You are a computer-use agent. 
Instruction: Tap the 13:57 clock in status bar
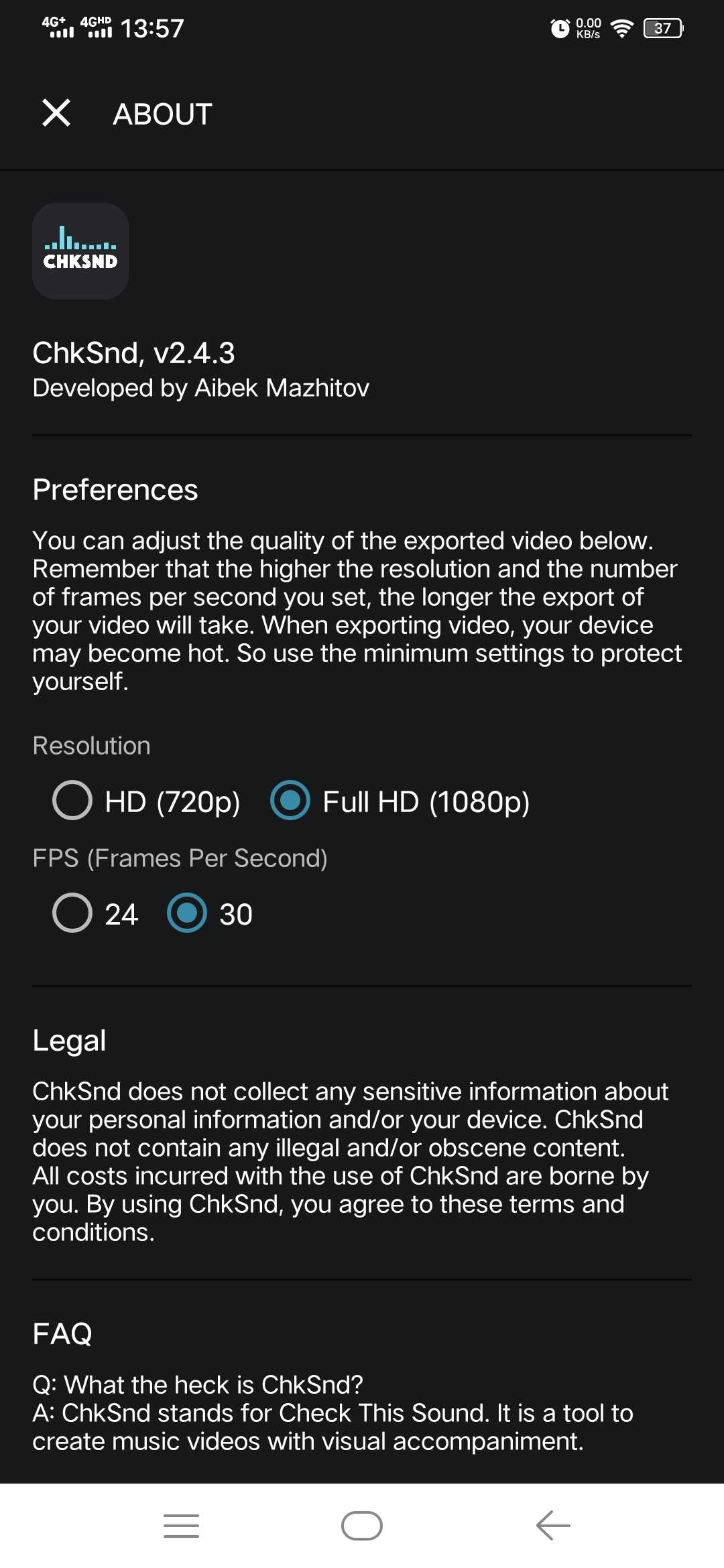coord(152,28)
